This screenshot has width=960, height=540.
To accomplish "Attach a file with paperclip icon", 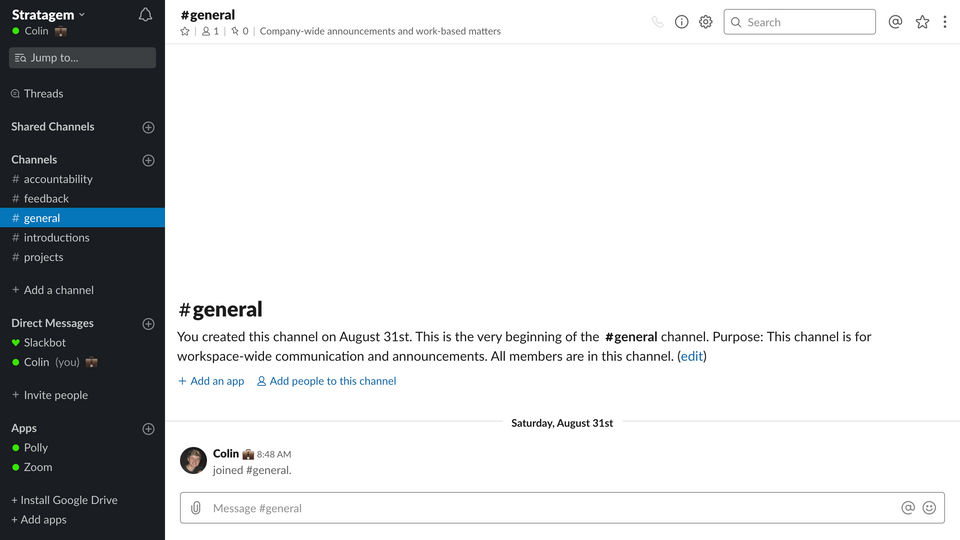I will (x=196, y=508).
